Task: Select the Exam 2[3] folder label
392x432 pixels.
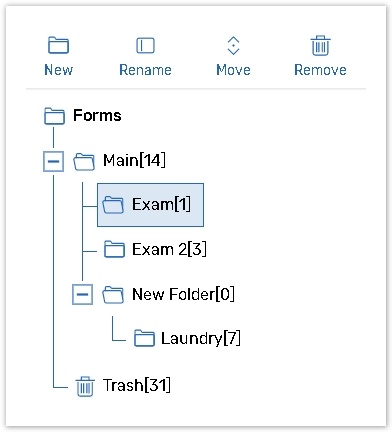Action: 169,249
